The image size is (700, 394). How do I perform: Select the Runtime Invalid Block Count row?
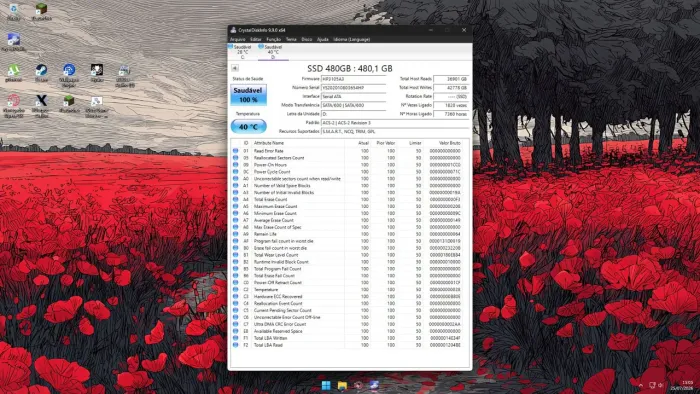[347, 262]
